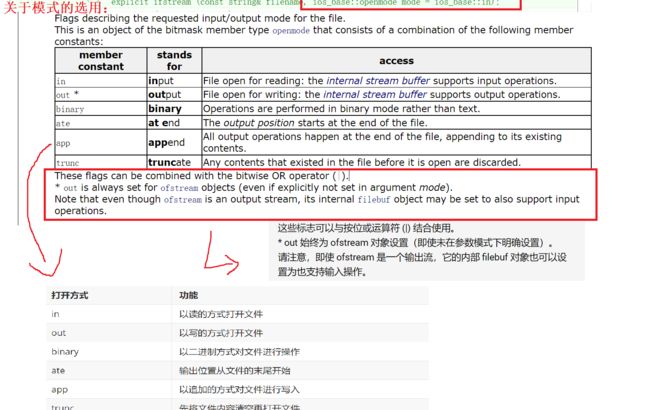Follow the 'internal stream buffer' link in the input row

pos(378,80)
